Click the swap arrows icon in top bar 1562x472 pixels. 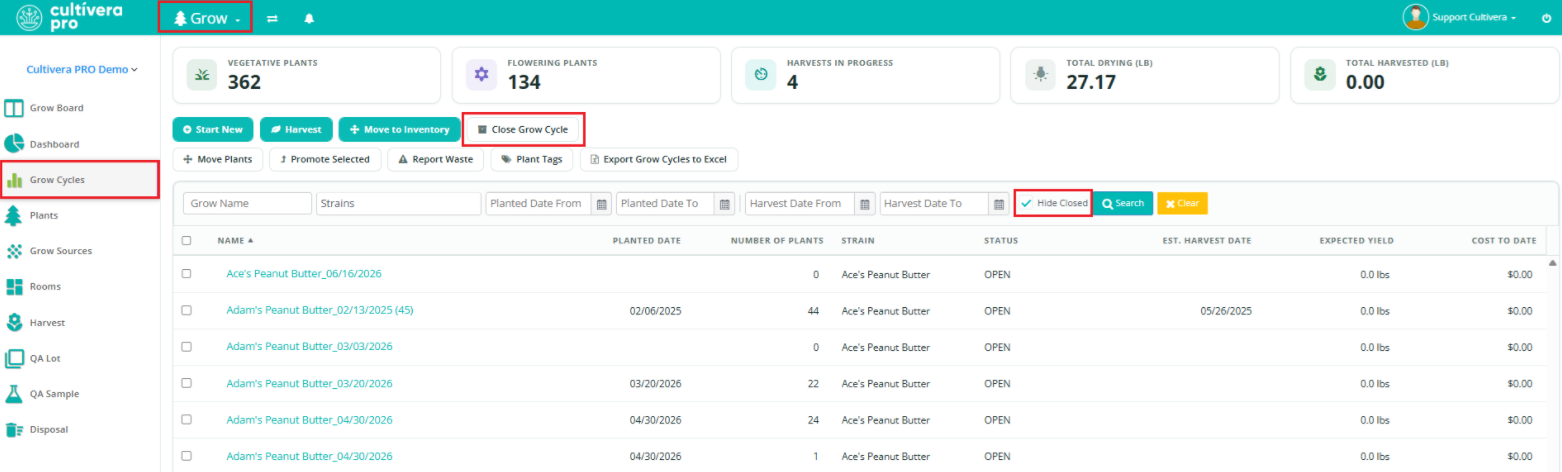pos(272,18)
